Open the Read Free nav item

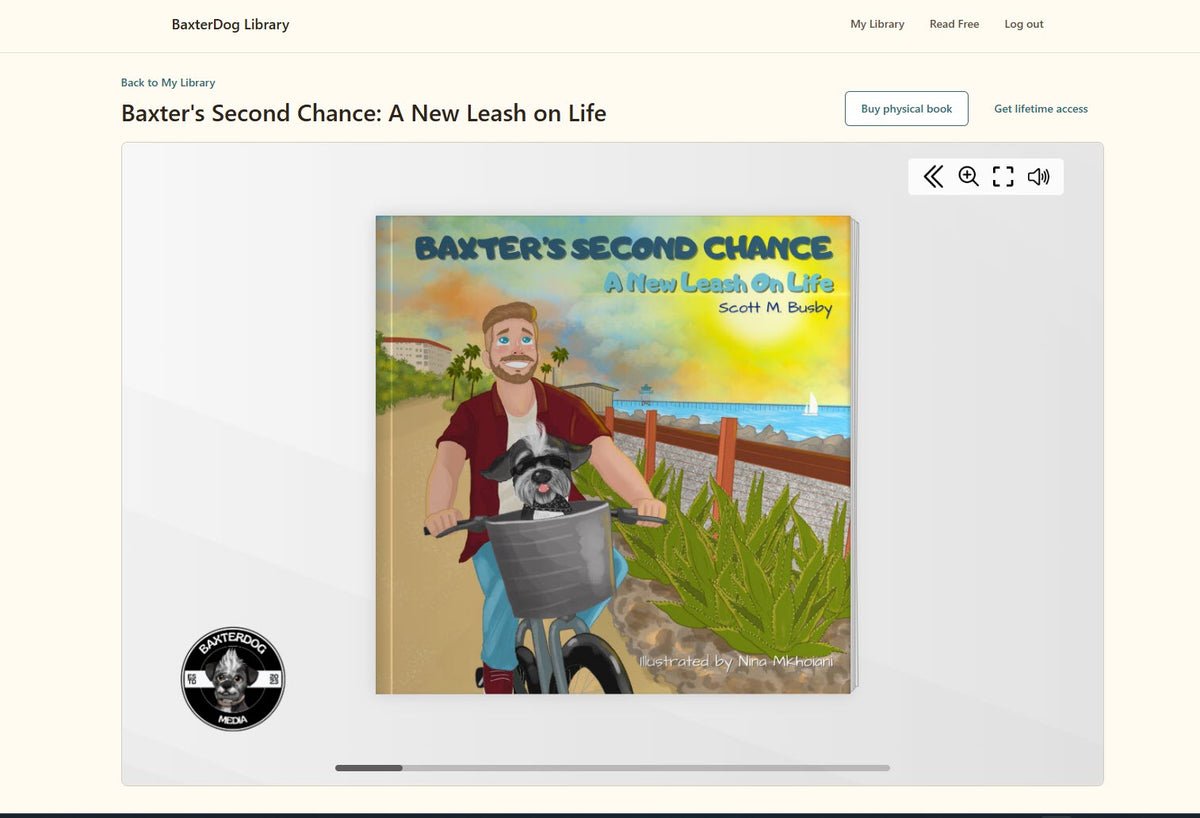tap(954, 24)
